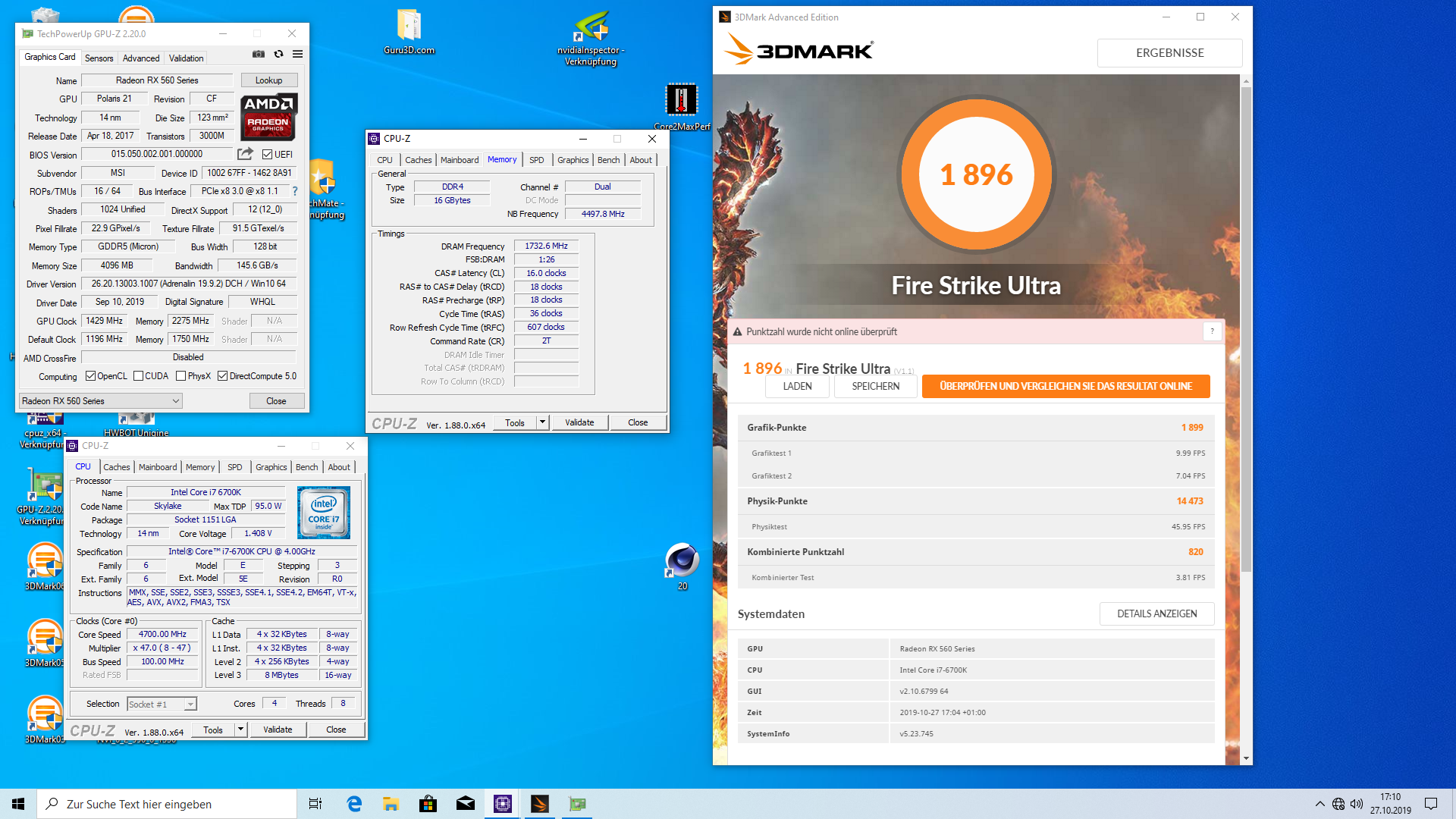Click the 3DMark scrollbar down arrow

(1246, 758)
